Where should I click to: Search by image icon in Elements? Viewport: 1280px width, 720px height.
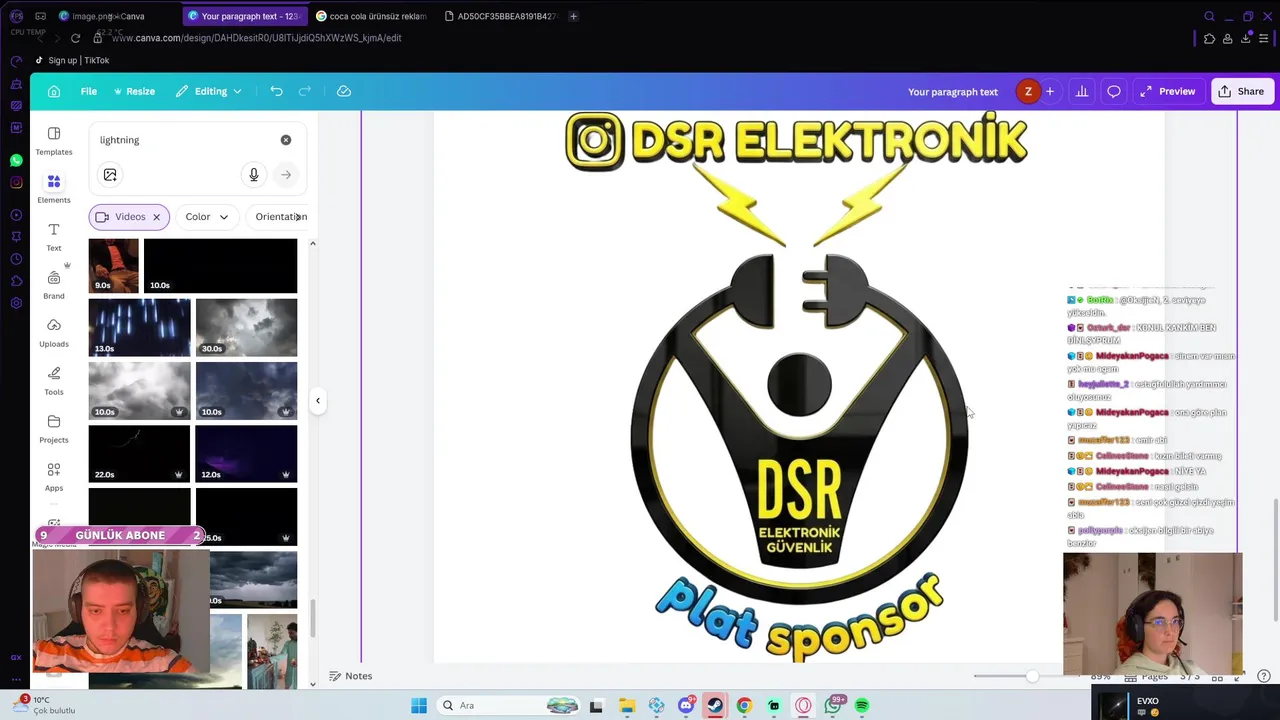110,175
